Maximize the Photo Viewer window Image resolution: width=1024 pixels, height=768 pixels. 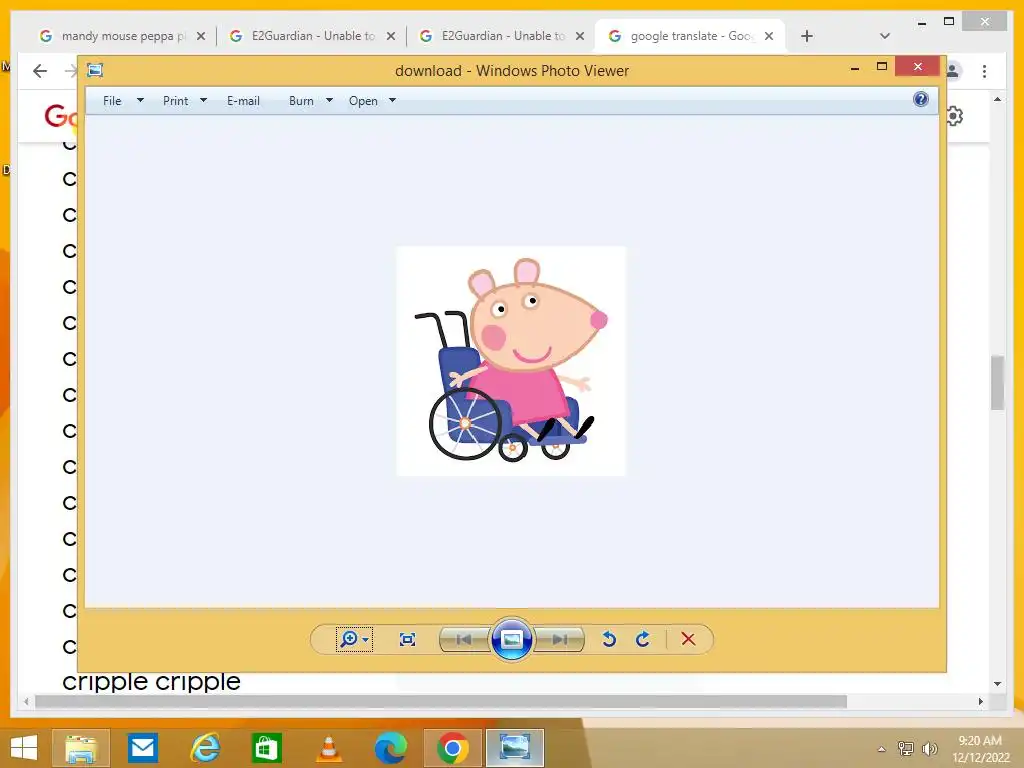pos(882,67)
